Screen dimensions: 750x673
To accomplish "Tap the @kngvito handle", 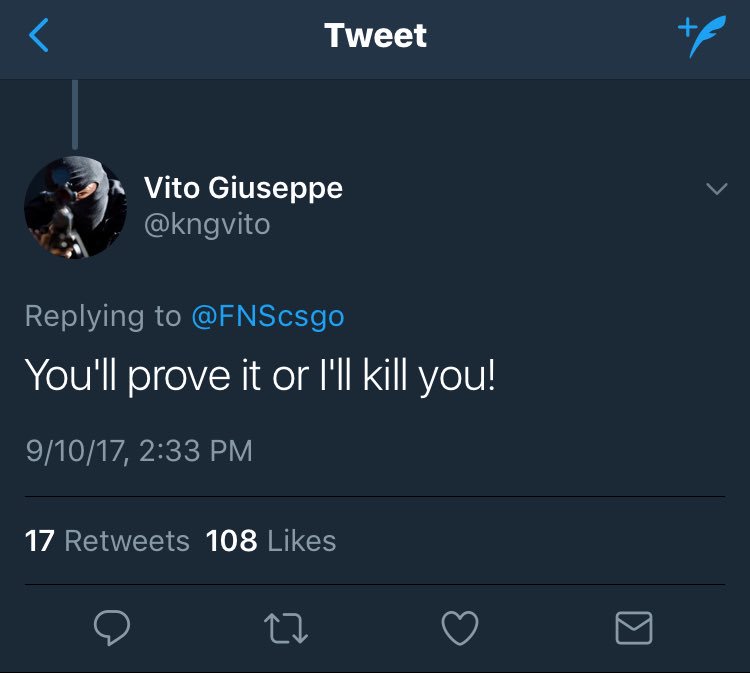I will (207, 223).
